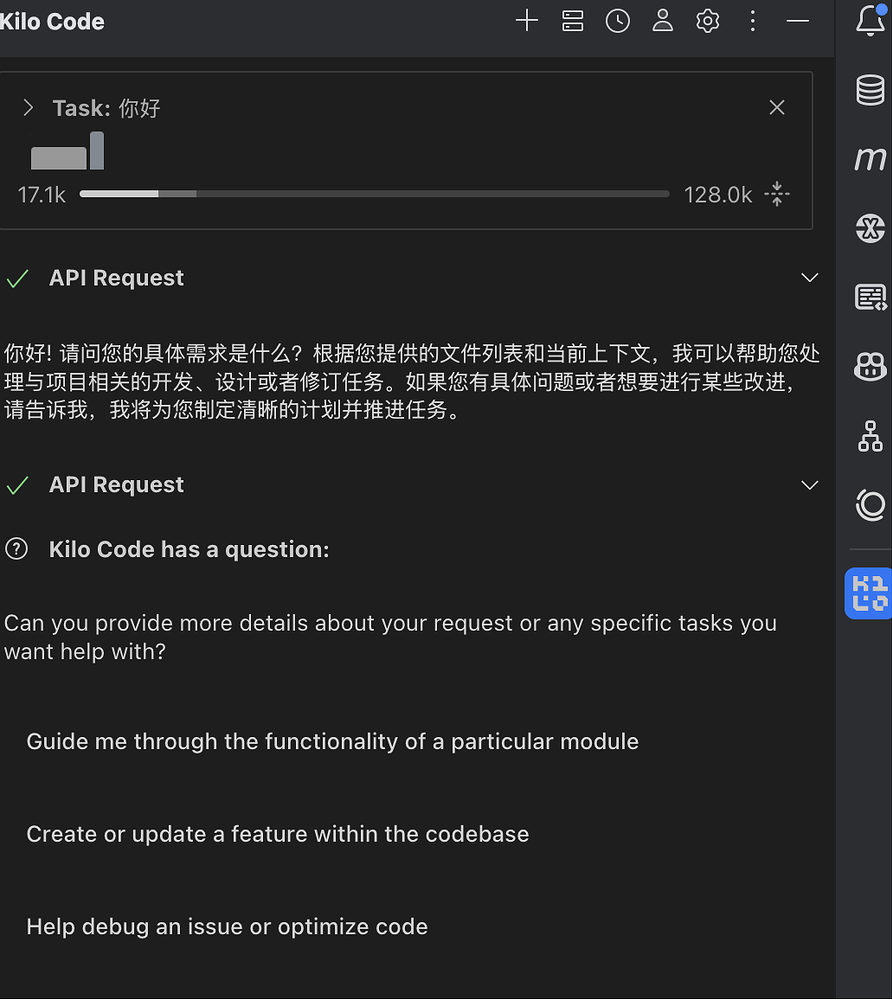Image resolution: width=892 pixels, height=1000 pixels.
Task: Choose 'Create or update a feature' suggestion
Action: 277,834
